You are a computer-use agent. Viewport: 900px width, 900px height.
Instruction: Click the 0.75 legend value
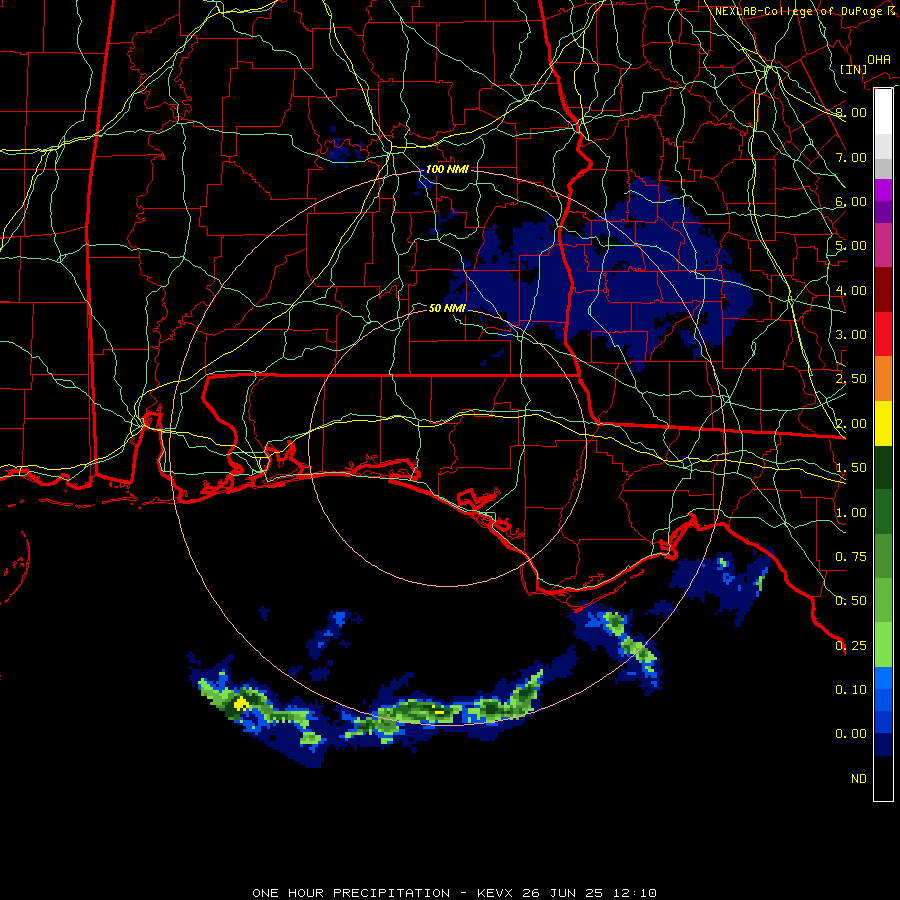pyautogui.click(x=851, y=557)
